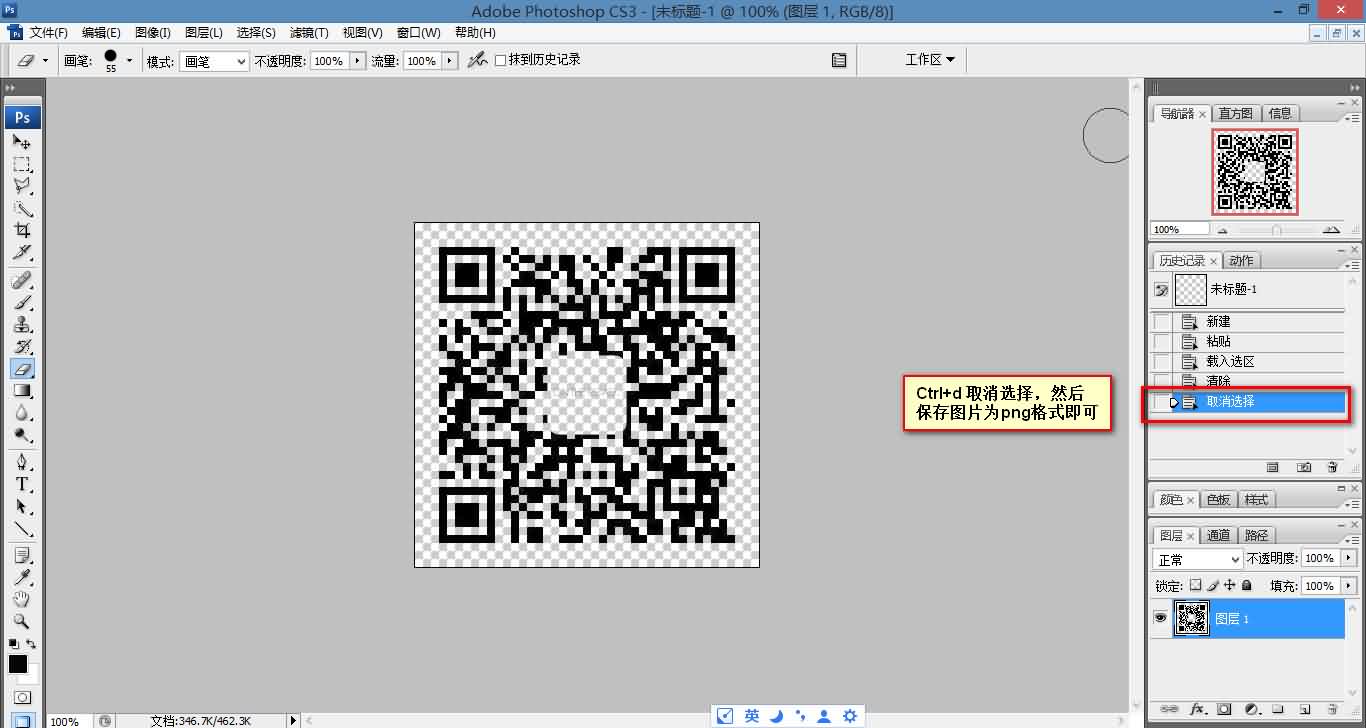Click the navigator zoom 100% field

click(x=1180, y=230)
